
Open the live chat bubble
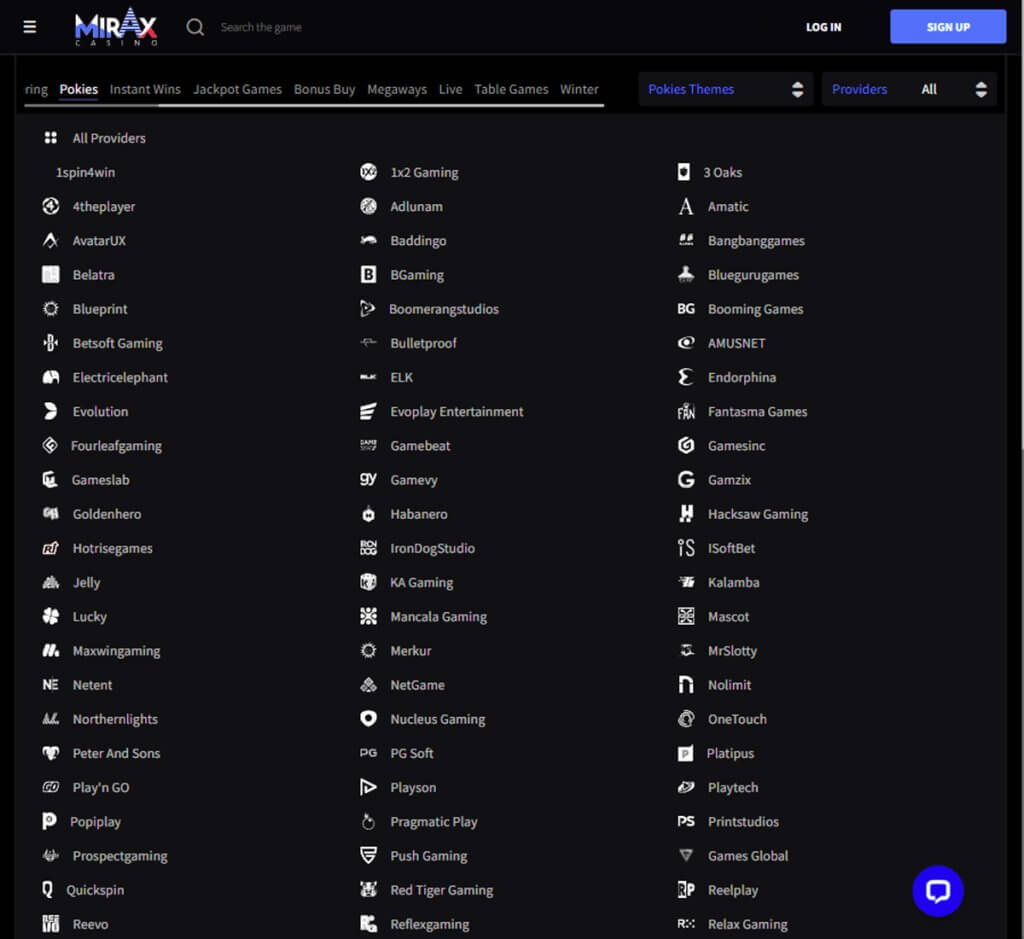tap(937, 891)
